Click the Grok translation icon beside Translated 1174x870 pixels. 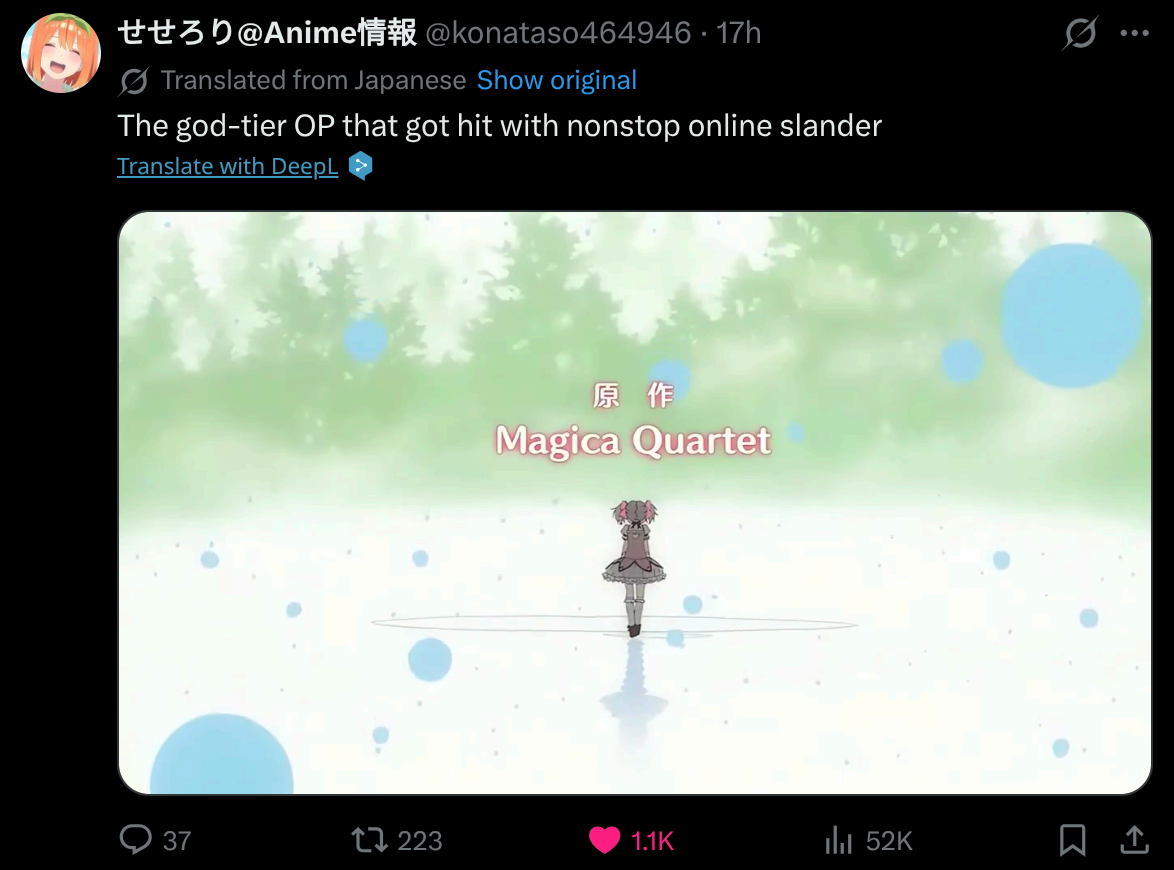coord(134,81)
